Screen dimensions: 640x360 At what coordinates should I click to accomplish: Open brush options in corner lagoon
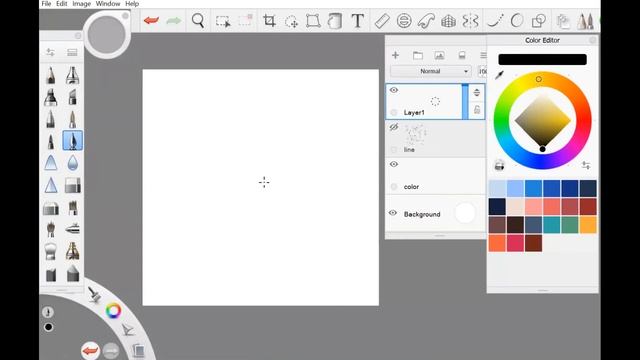95,295
